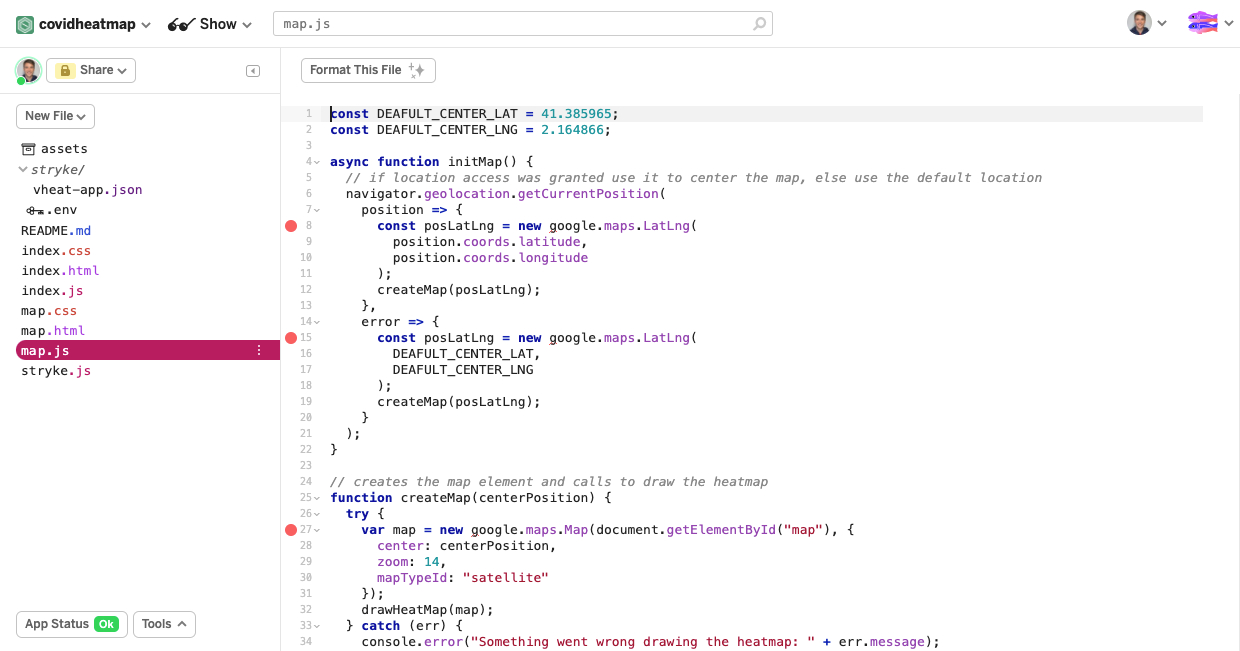The width and height of the screenshot is (1240, 651).
Task: Toggle the breakpoint on line 15
Action: 291,338
